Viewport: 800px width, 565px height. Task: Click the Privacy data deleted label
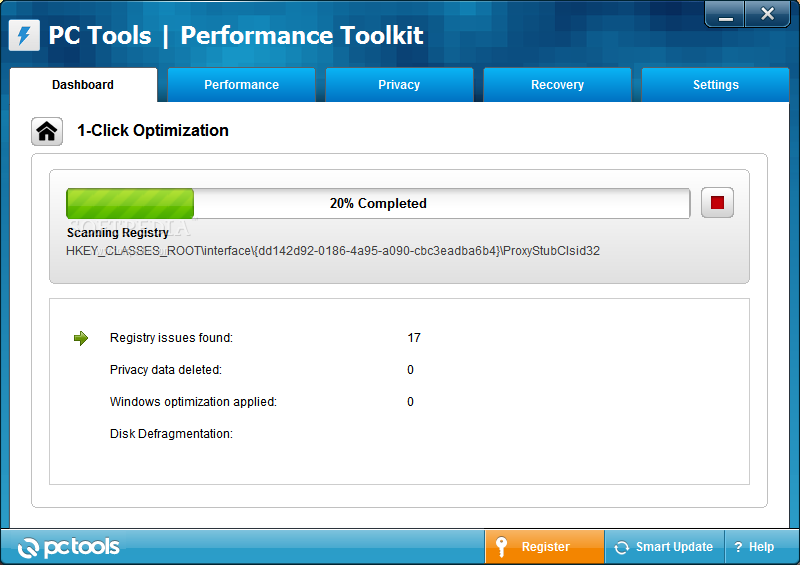tap(166, 370)
